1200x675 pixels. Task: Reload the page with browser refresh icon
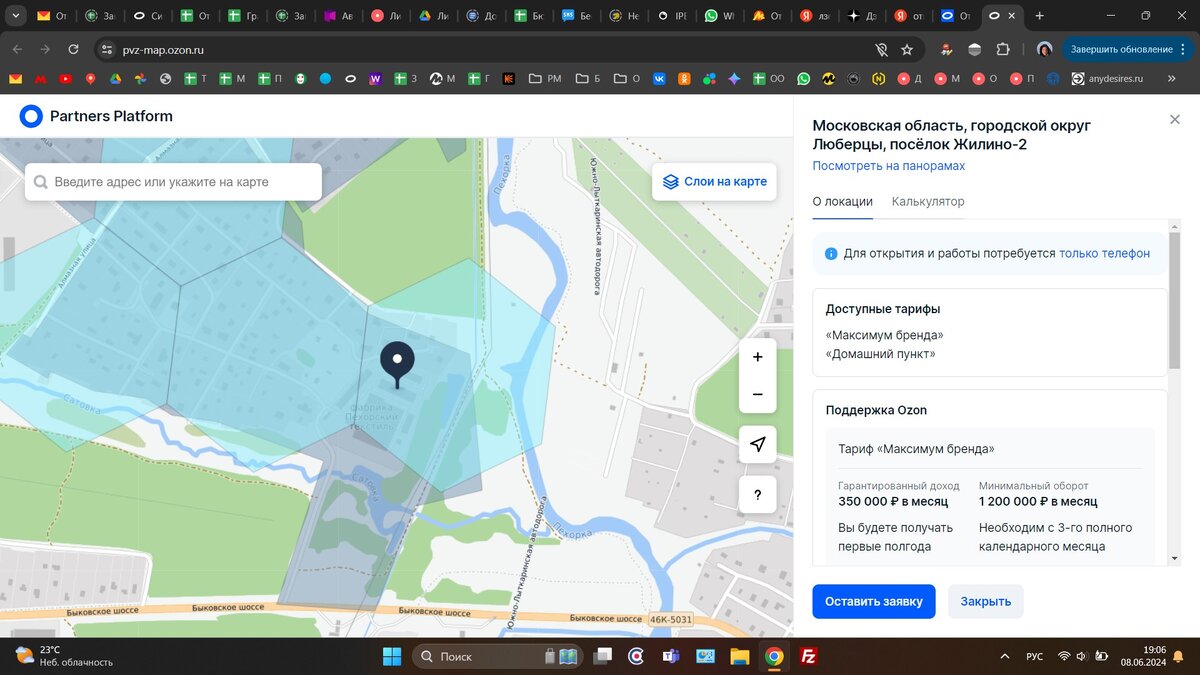tap(73, 49)
